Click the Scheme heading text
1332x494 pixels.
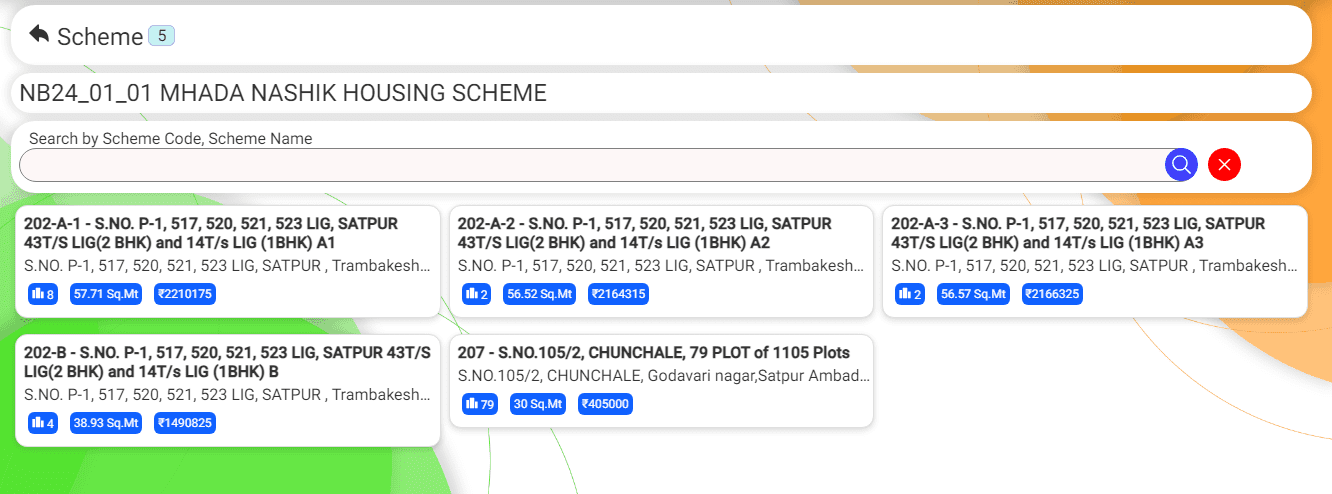click(100, 37)
